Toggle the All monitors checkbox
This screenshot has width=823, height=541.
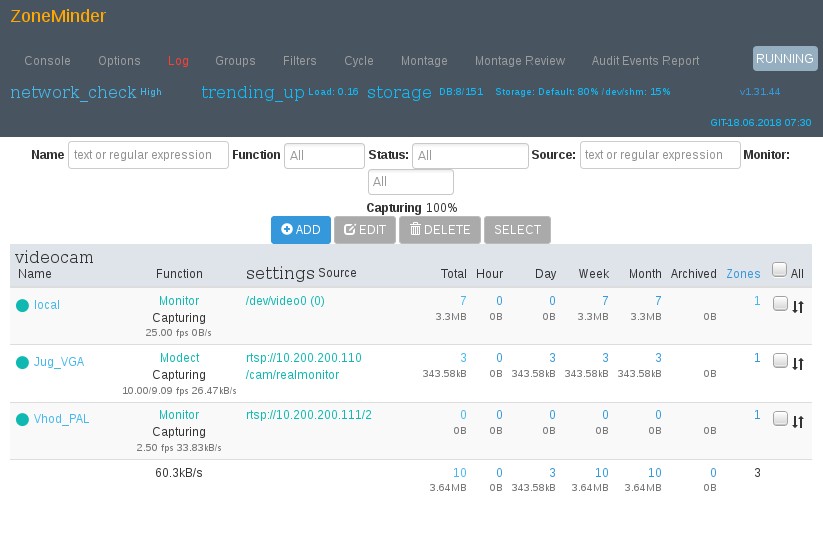(779, 270)
